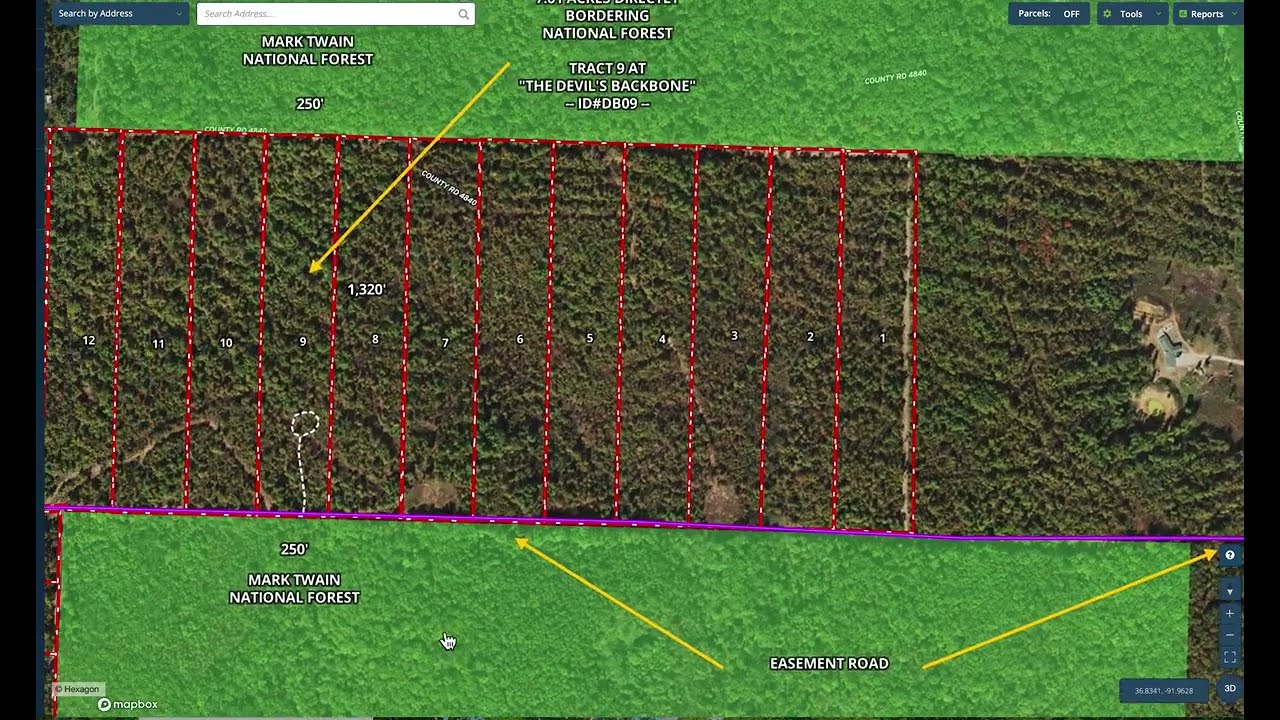Open the Tools dropdown menu
Screen dimensions: 1280x720
click(1131, 14)
